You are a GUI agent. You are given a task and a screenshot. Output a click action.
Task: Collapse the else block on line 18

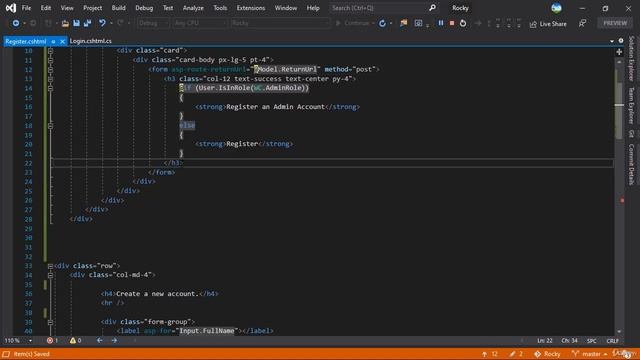50,126
